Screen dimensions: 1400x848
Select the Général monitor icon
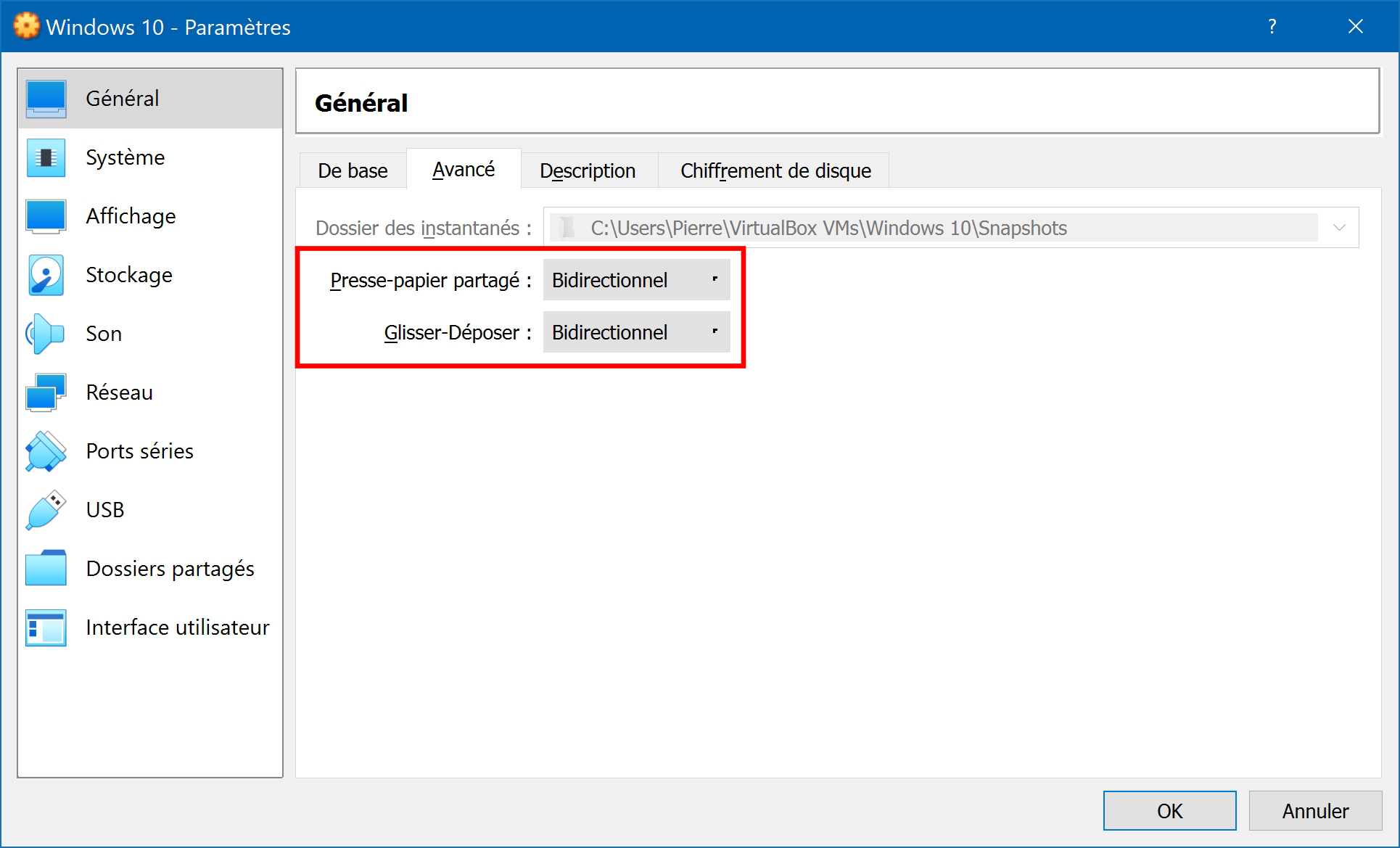pos(46,99)
